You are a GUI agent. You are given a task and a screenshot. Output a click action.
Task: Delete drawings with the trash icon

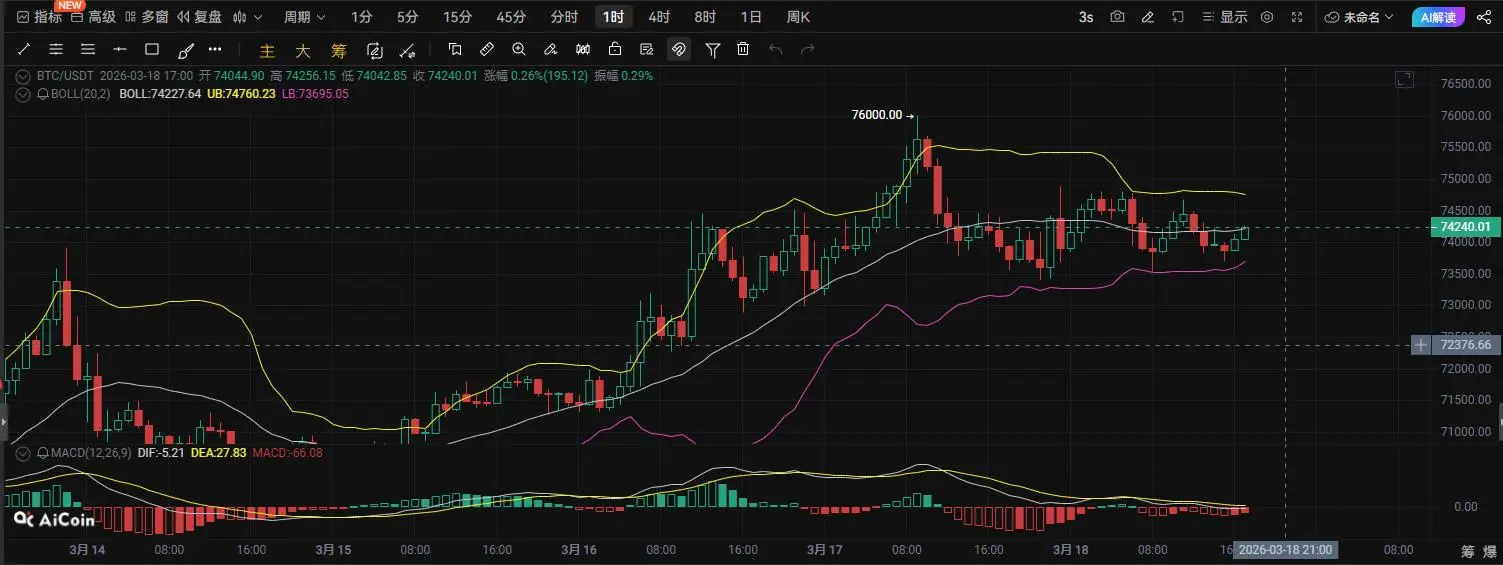click(x=743, y=49)
